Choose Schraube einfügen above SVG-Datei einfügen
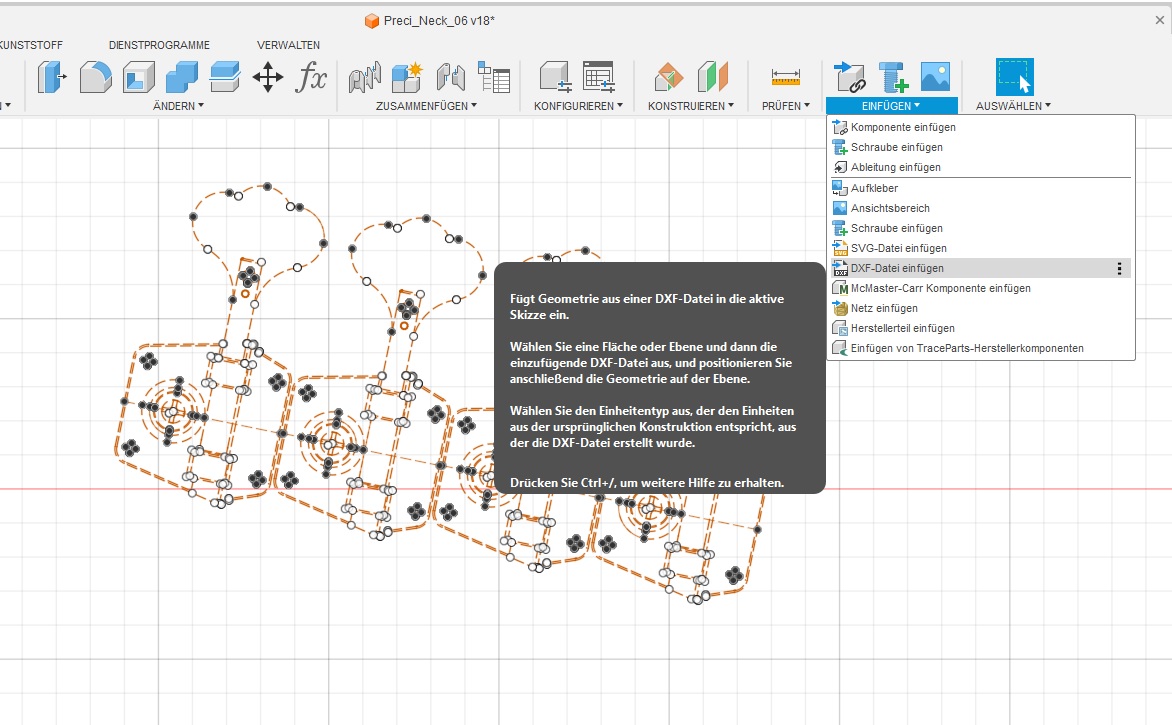Image resolution: width=1172 pixels, height=725 pixels. coord(981,228)
